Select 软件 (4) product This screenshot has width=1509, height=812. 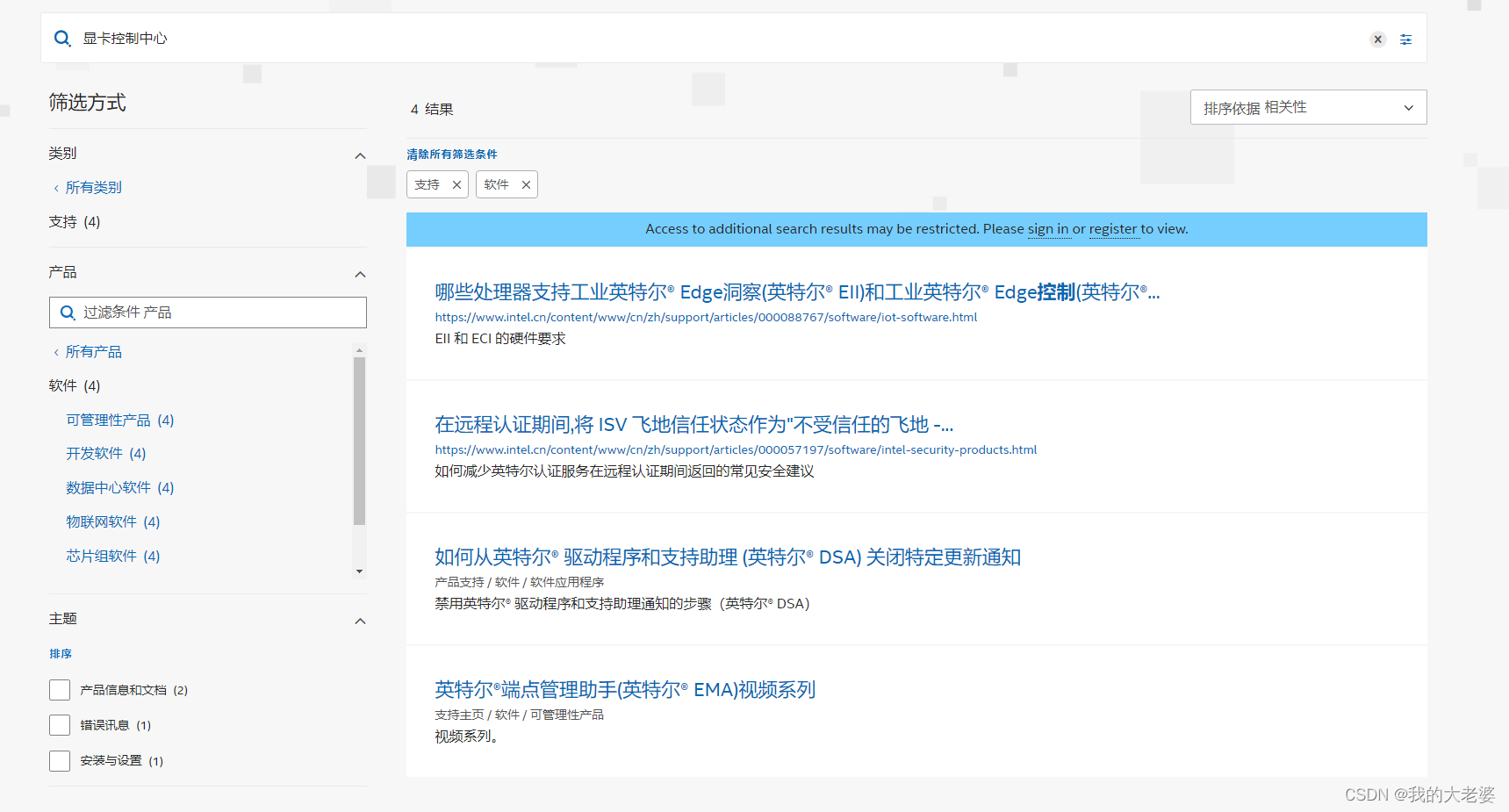(75, 385)
